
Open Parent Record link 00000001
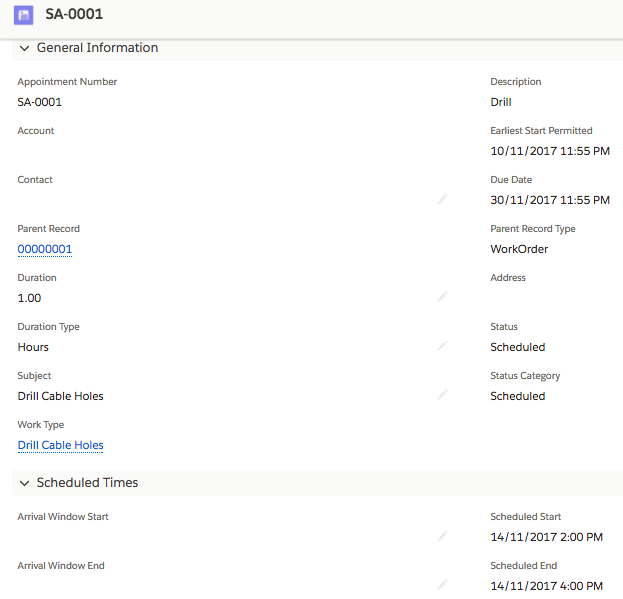45,249
